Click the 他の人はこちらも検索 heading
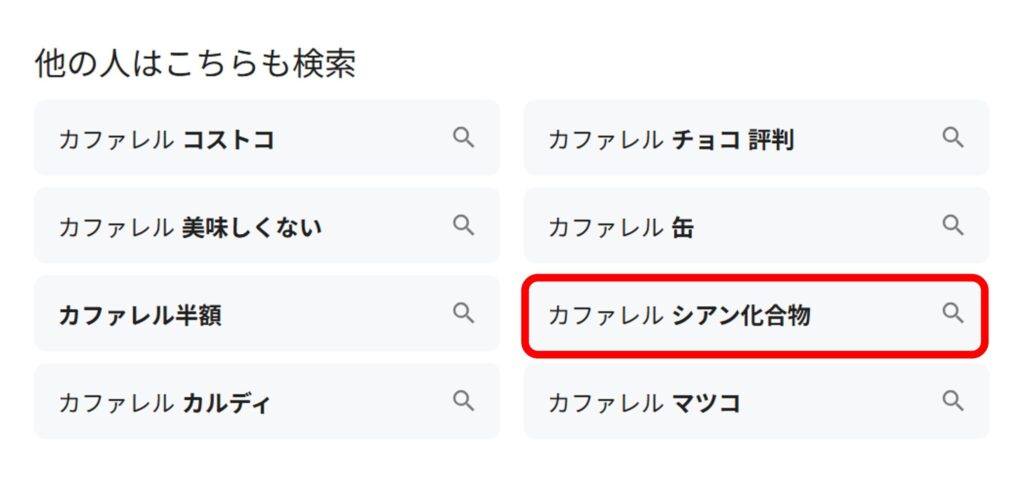 195,64
